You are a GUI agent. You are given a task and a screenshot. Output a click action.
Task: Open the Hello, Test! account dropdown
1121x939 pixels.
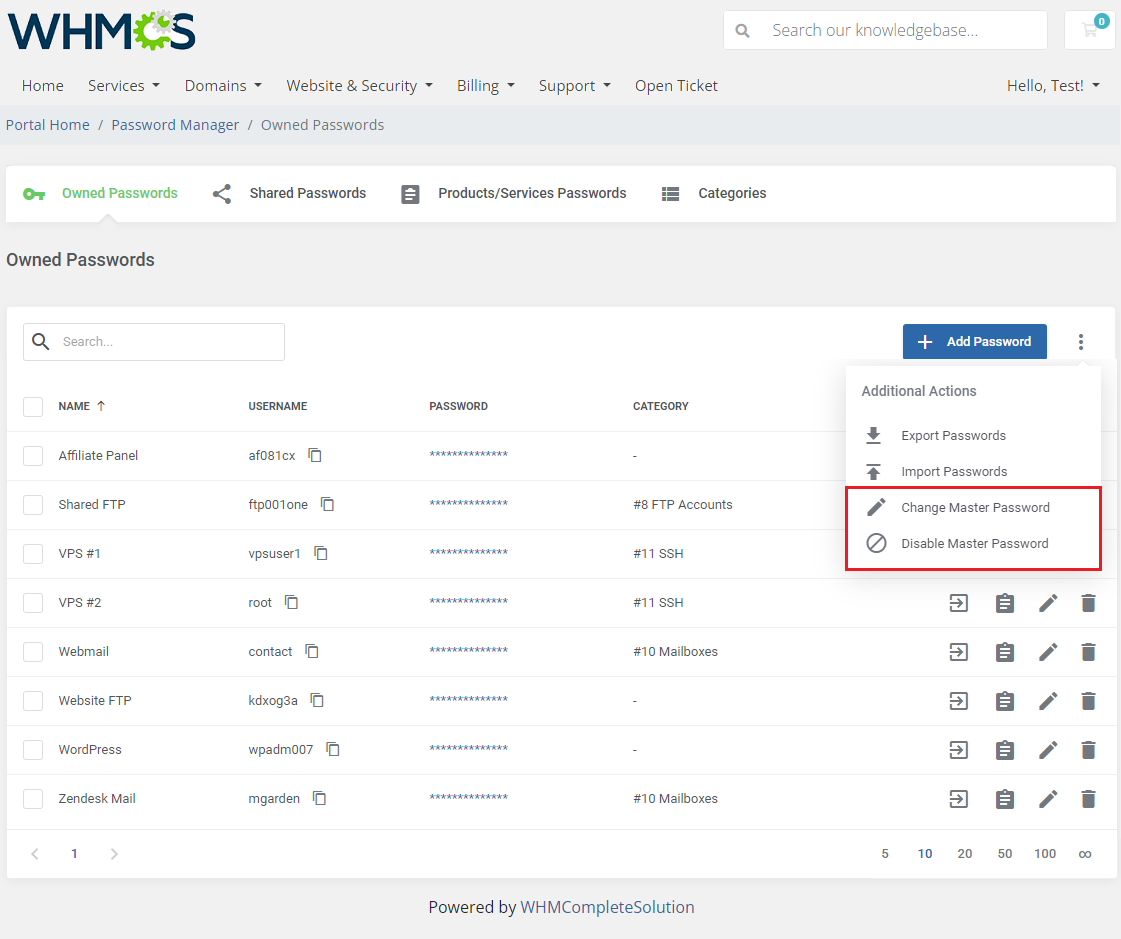[1052, 86]
